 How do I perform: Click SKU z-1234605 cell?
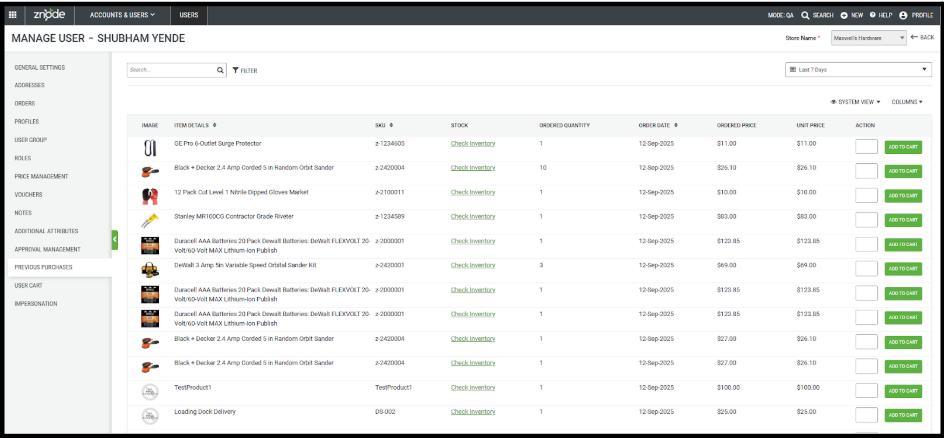coord(390,144)
